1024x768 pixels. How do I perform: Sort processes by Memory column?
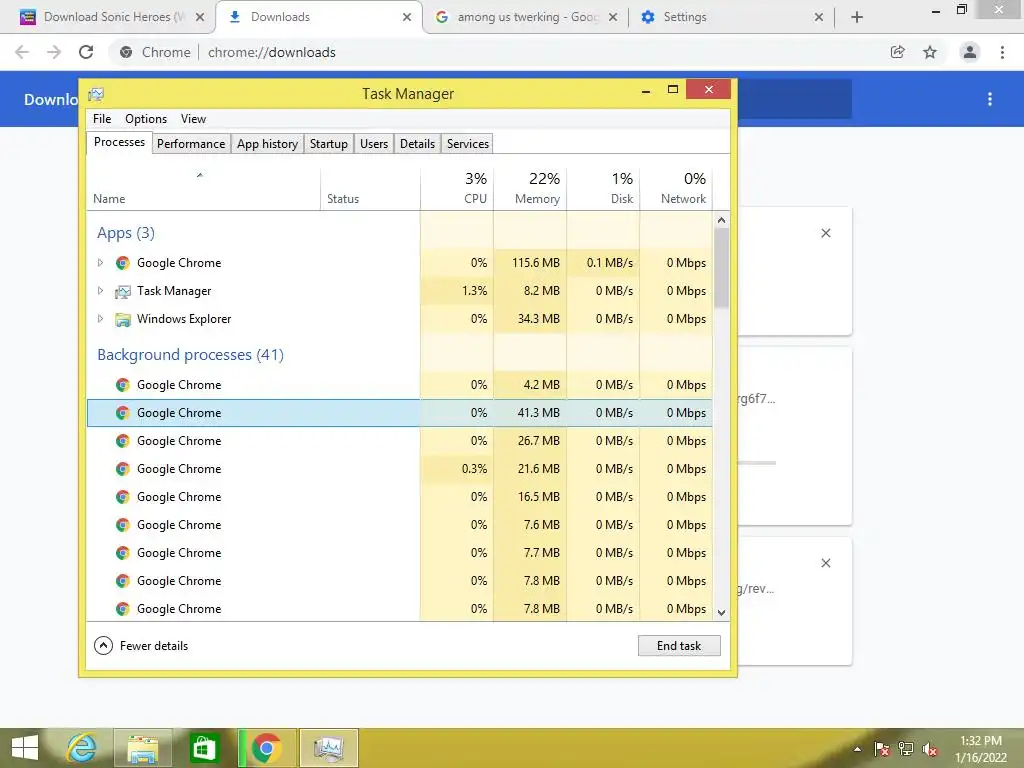530,189
